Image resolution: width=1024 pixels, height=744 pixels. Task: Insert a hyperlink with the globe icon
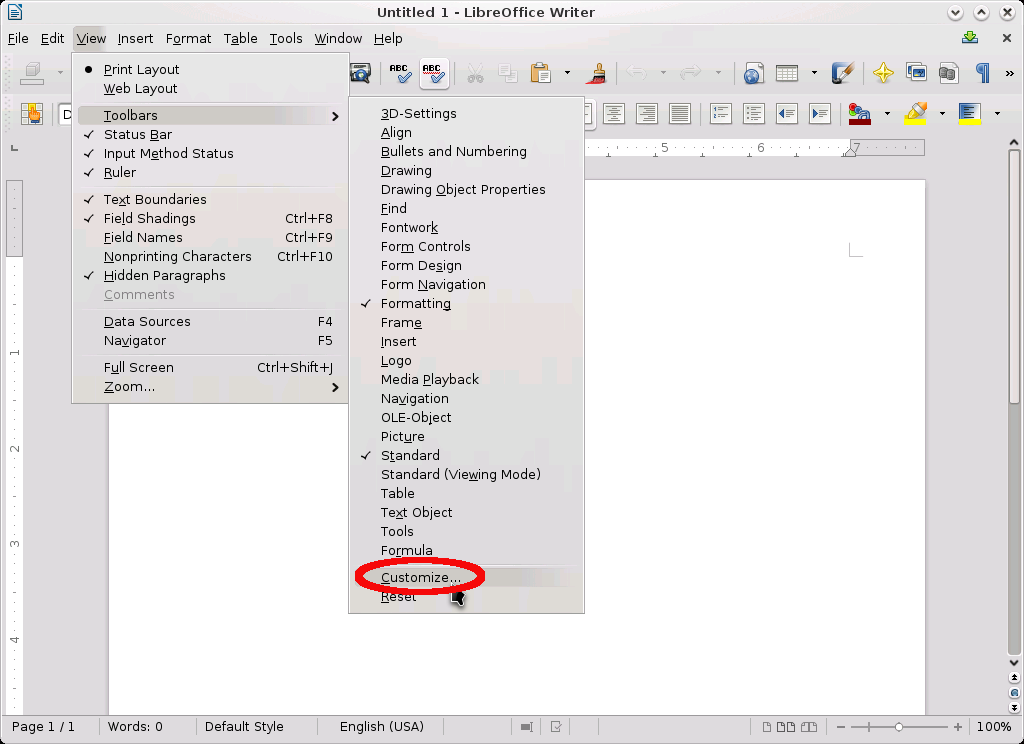coord(752,73)
